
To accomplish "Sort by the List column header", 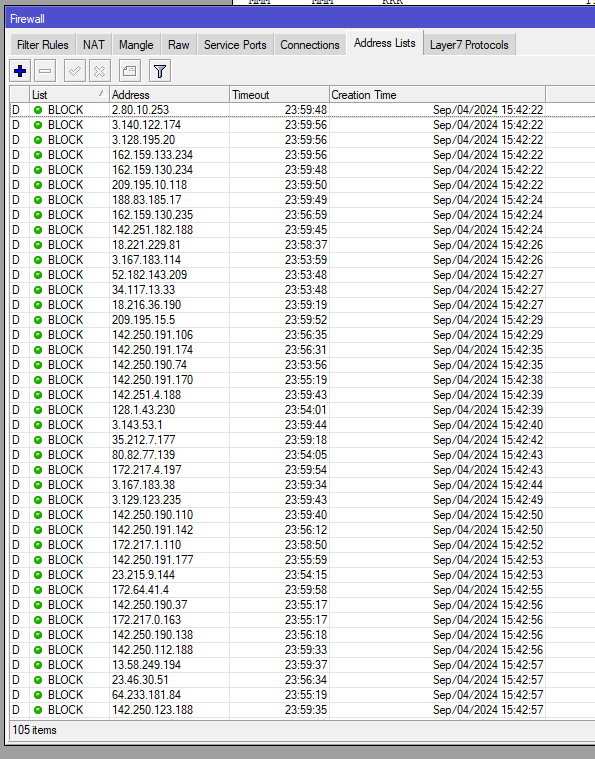I will point(69,95).
